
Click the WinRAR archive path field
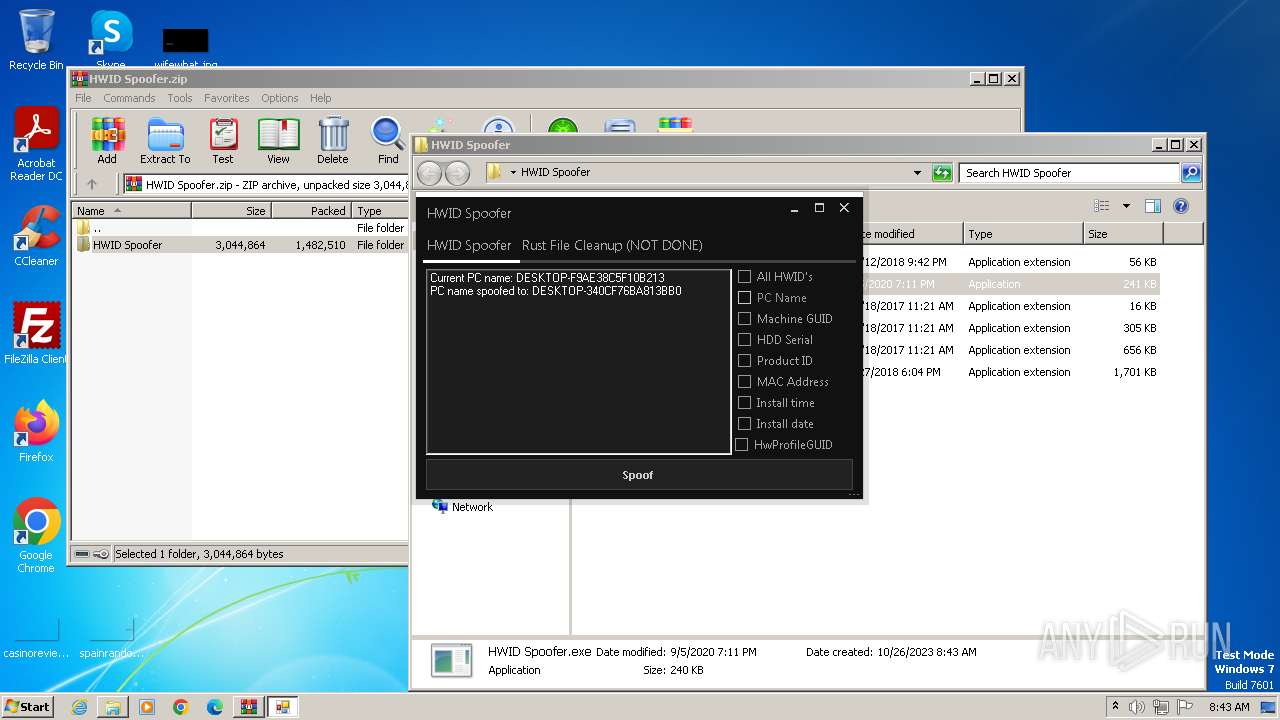tap(266, 184)
